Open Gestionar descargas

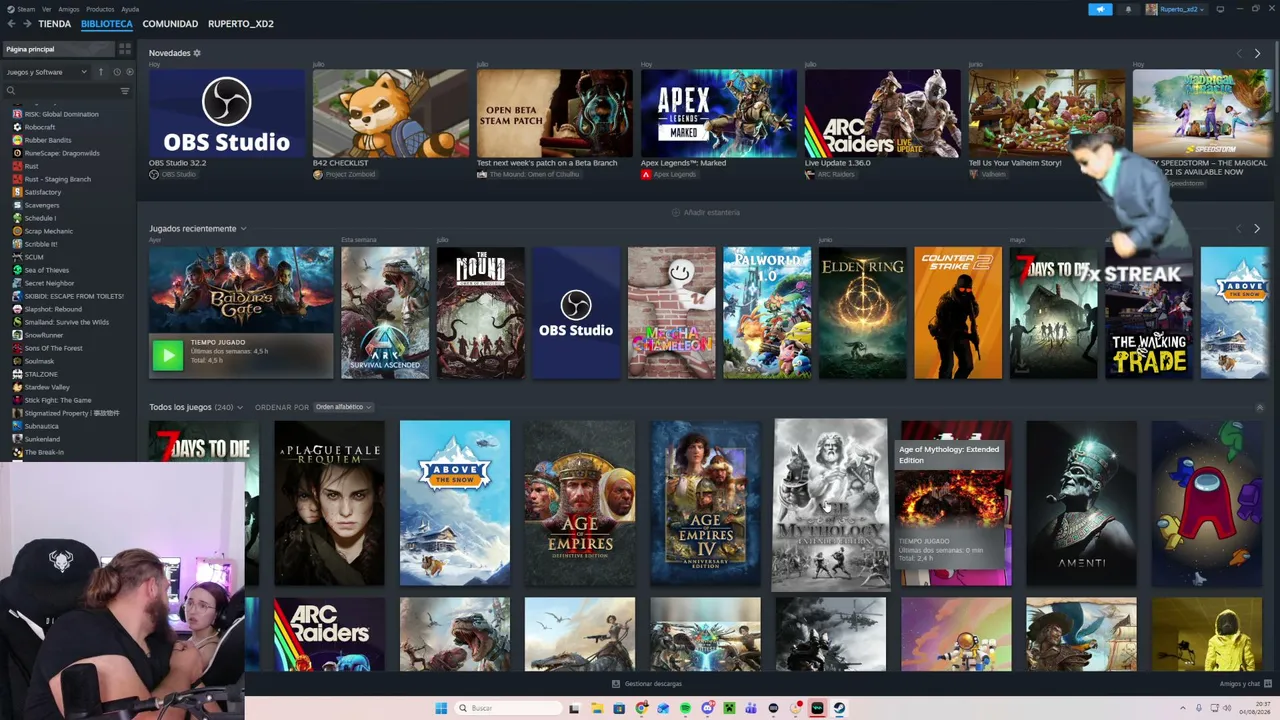pyautogui.click(x=647, y=684)
